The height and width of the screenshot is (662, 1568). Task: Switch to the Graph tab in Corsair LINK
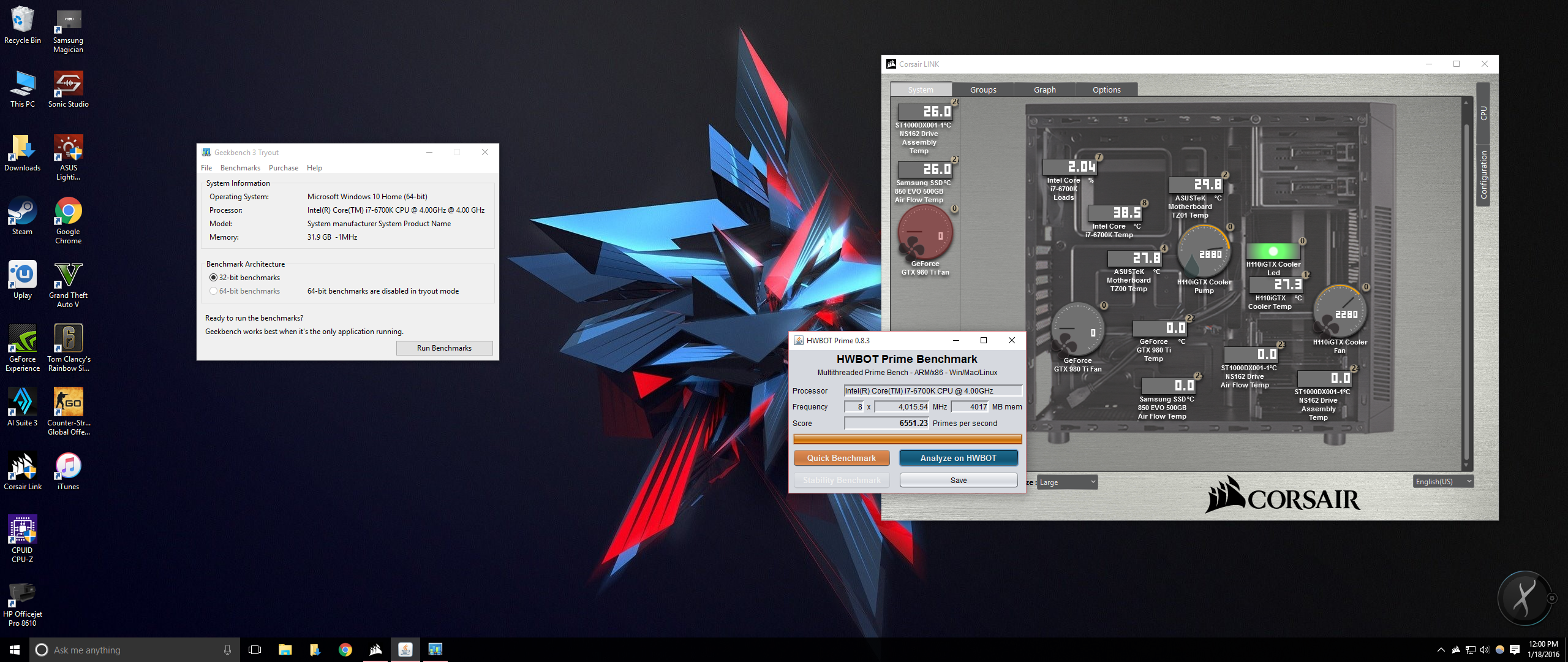pos(1044,89)
